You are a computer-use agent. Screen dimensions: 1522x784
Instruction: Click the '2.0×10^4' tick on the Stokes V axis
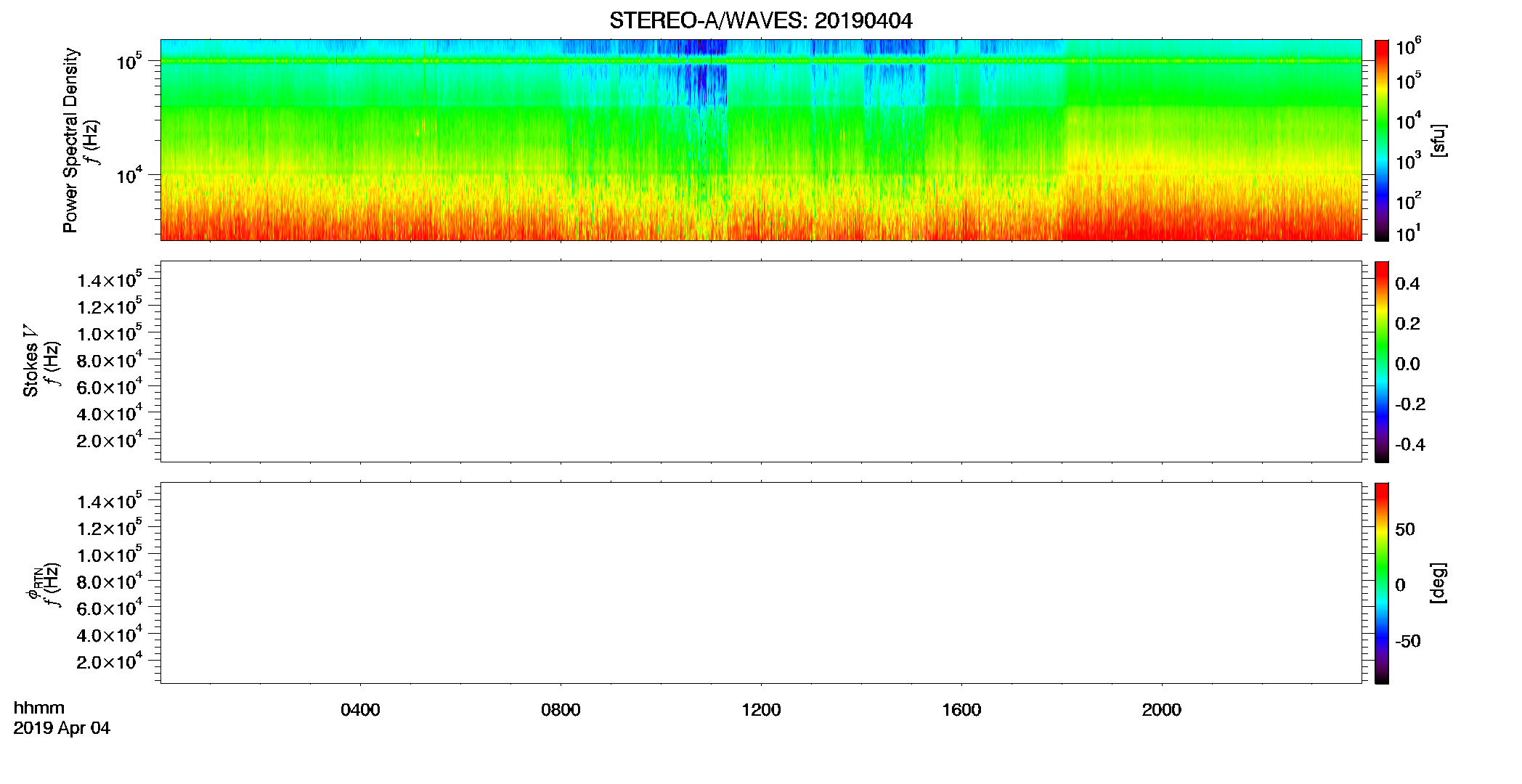coord(110,439)
